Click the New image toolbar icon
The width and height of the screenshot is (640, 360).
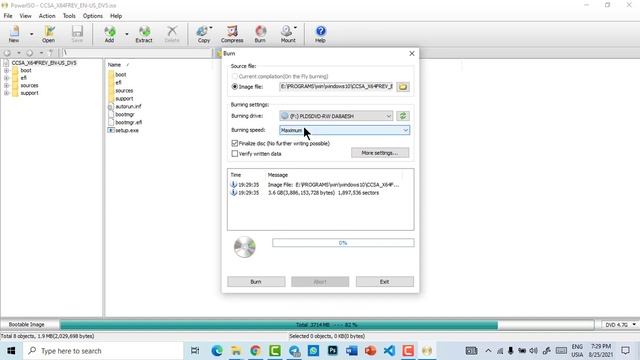[x=14, y=34]
